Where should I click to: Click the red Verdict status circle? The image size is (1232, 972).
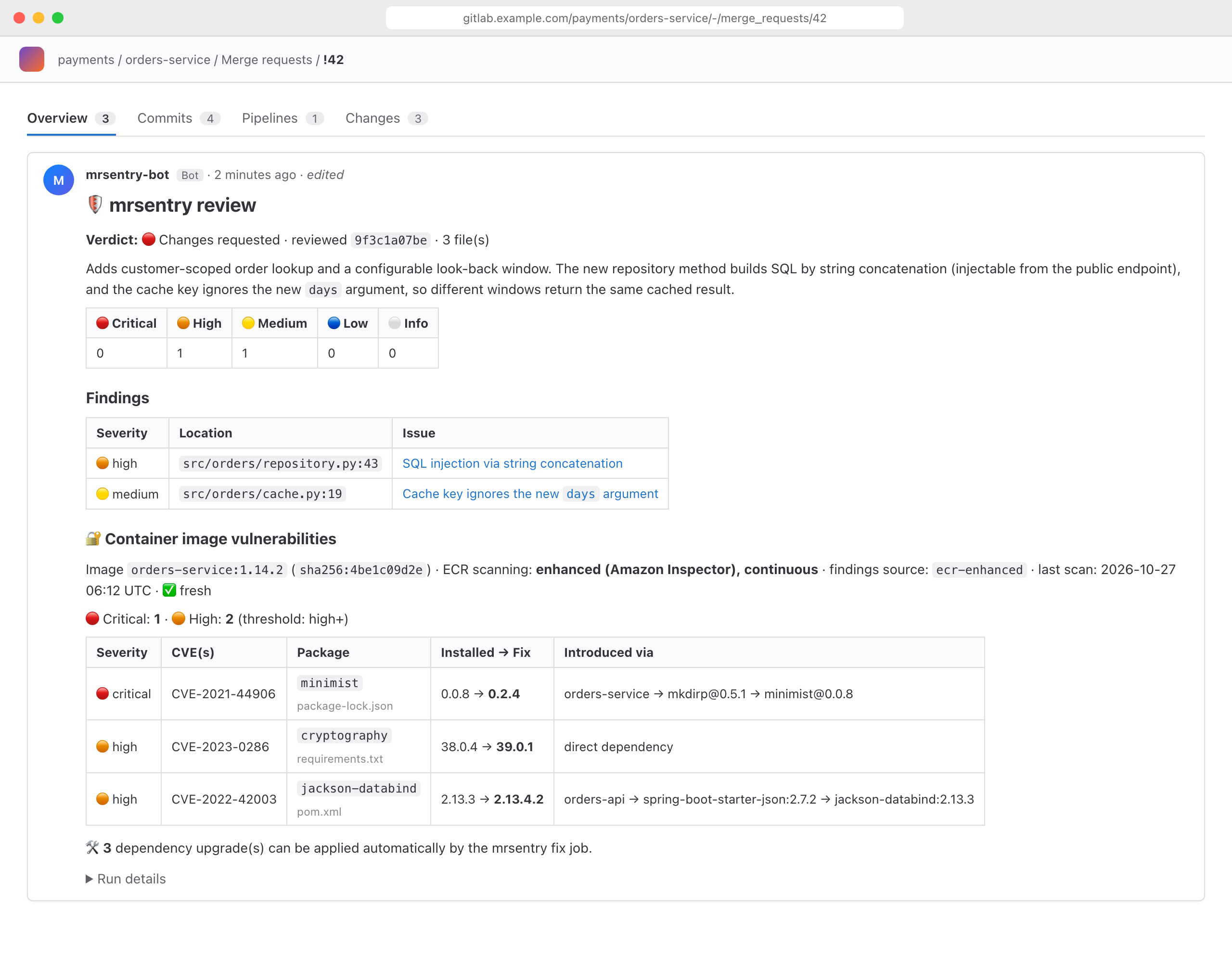tap(149, 239)
